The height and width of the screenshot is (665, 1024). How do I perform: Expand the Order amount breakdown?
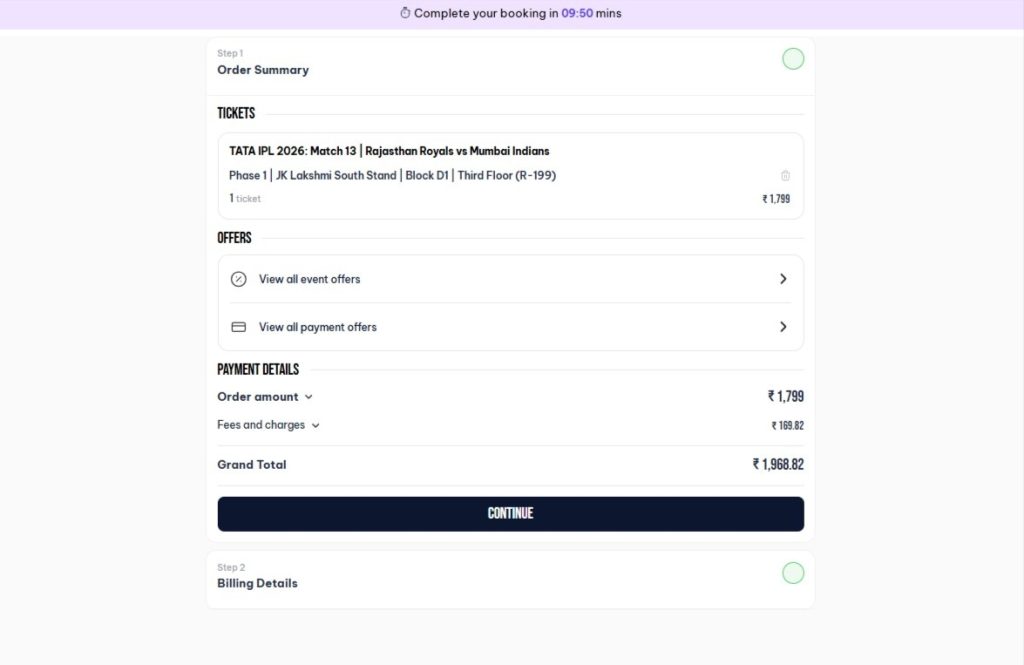coord(308,396)
